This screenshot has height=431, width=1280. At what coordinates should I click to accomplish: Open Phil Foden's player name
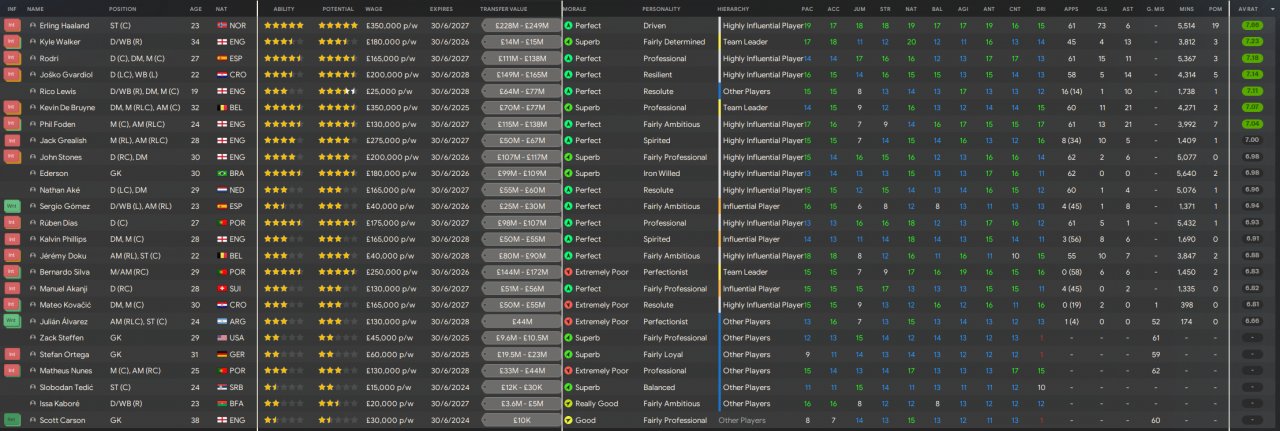point(56,124)
